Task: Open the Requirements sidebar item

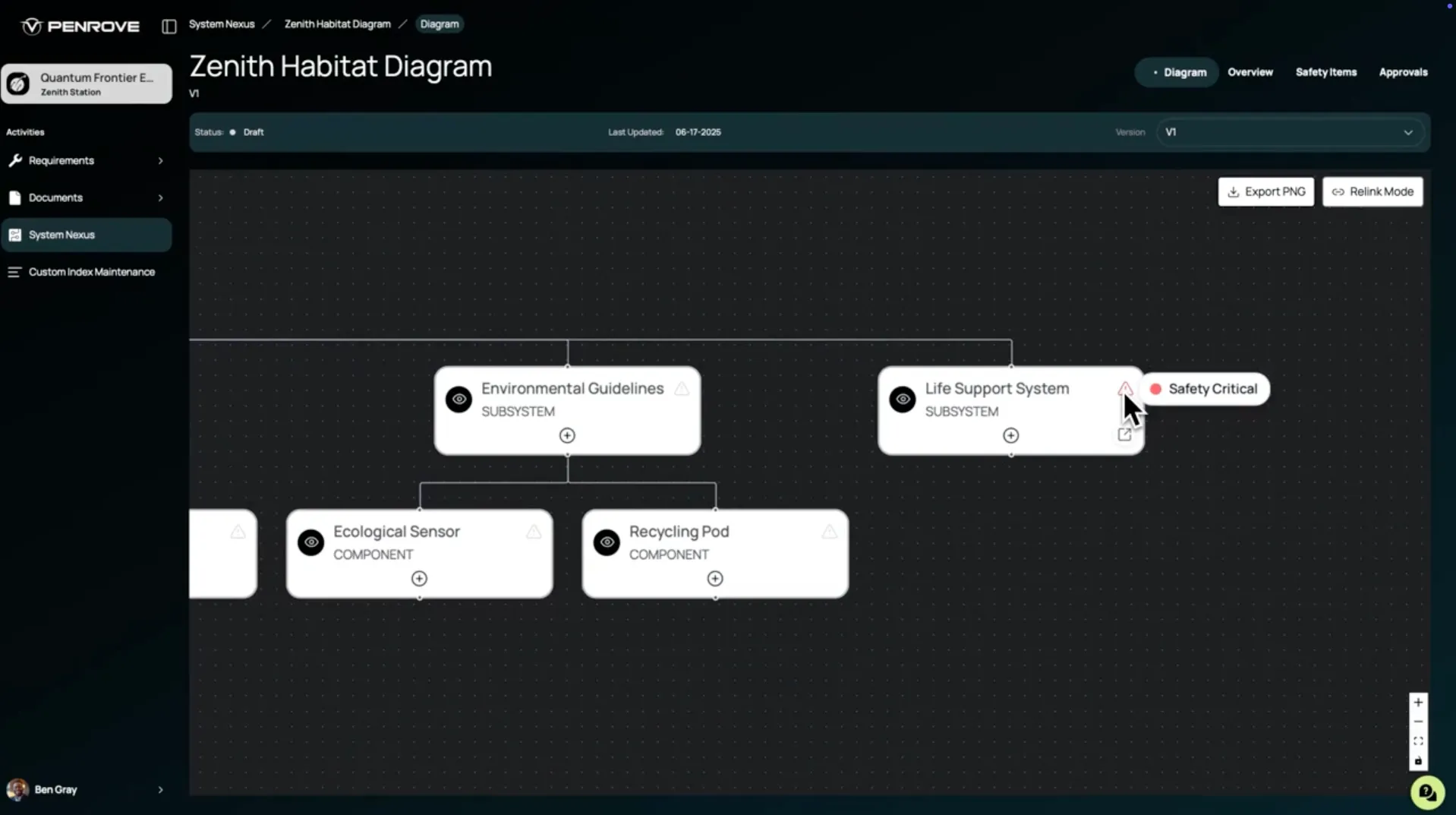Action: [x=87, y=161]
